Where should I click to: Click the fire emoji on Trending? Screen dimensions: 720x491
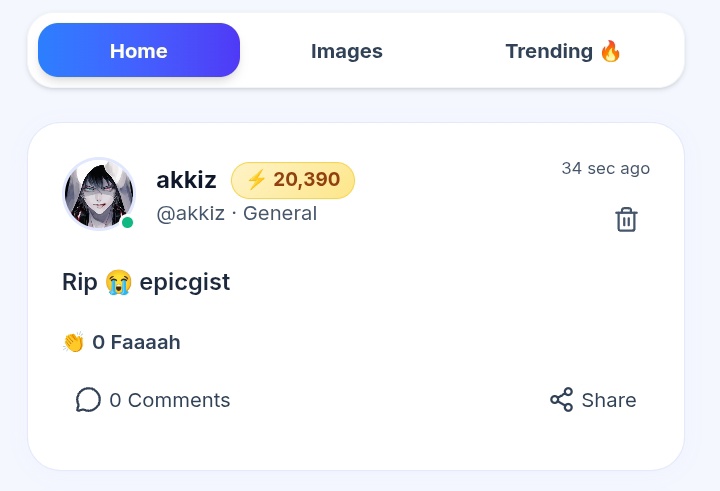(610, 51)
